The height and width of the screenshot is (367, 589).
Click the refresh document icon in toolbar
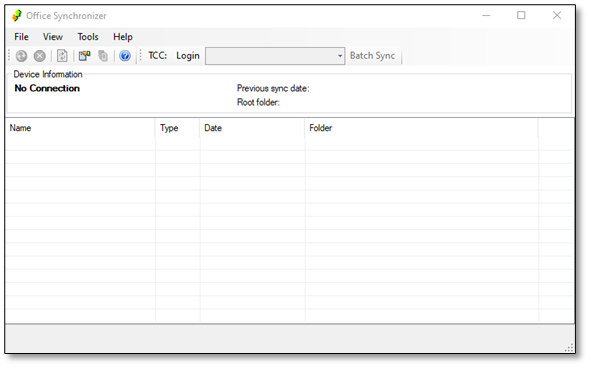point(62,56)
